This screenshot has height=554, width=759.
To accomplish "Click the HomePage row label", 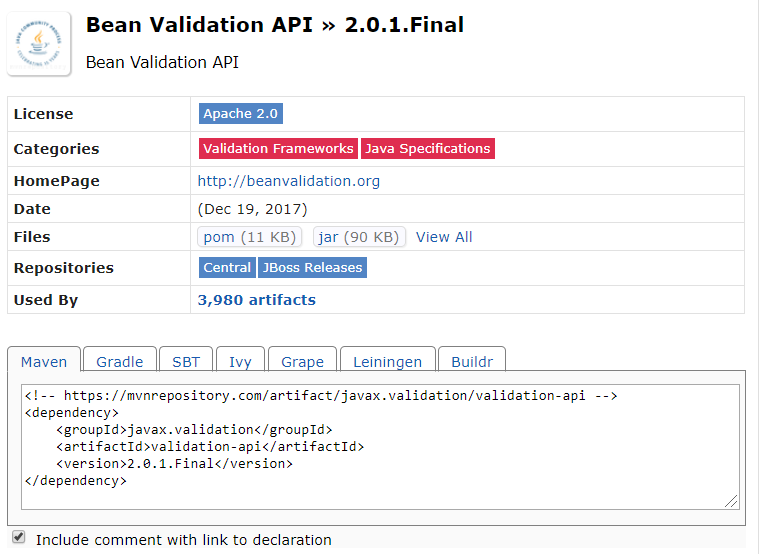I will pyautogui.click(x=57, y=181).
